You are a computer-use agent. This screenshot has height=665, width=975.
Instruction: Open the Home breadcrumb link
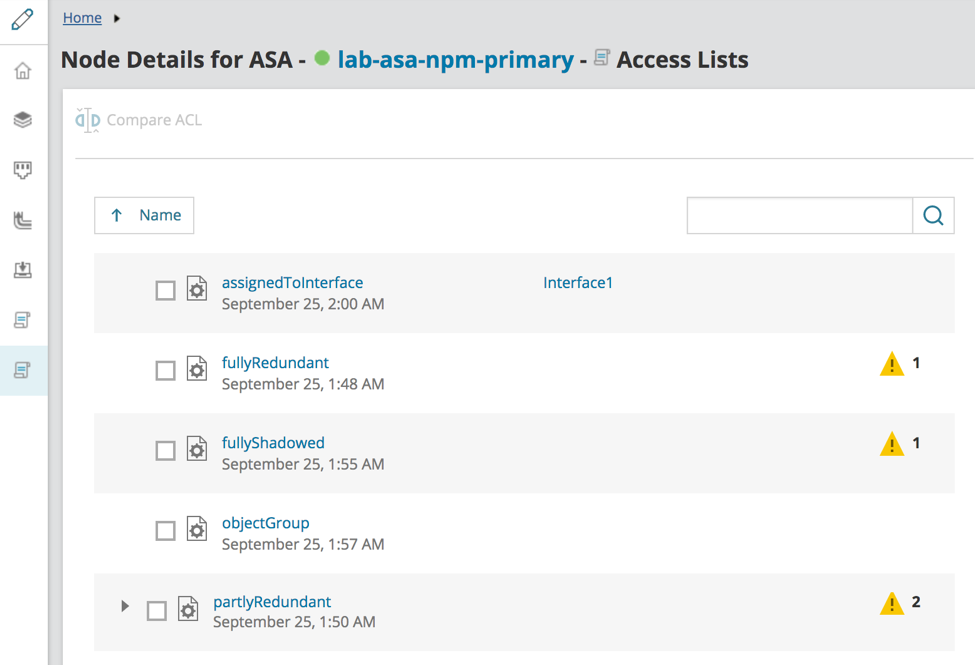[x=82, y=18]
